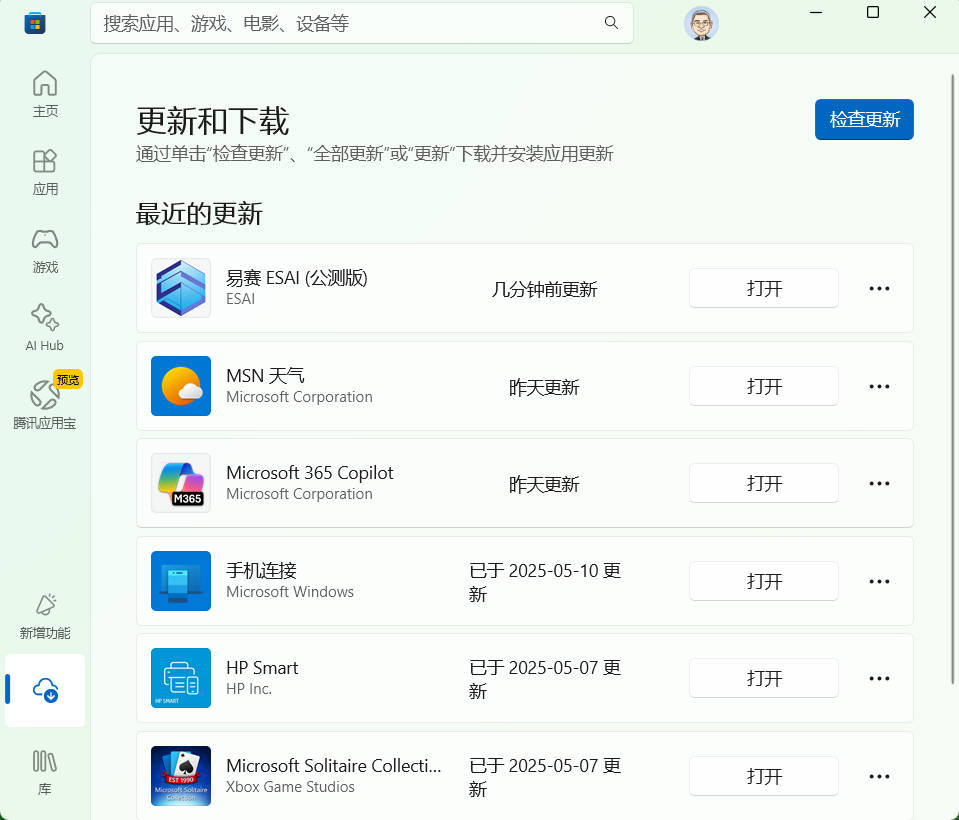
Task: Click the HP Smart app name
Action: [x=262, y=668]
